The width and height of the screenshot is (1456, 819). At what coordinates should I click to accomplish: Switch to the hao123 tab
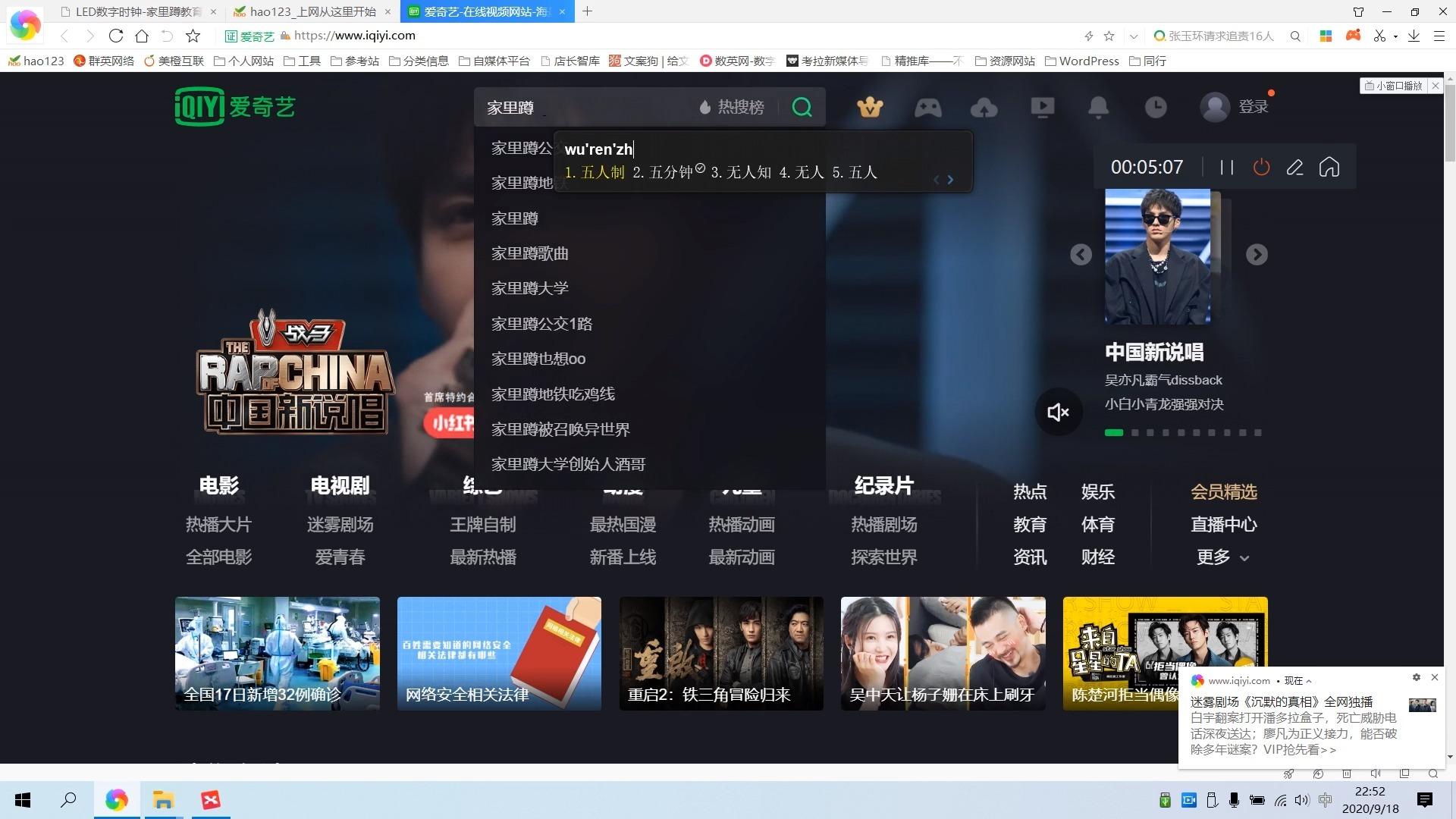click(x=312, y=11)
